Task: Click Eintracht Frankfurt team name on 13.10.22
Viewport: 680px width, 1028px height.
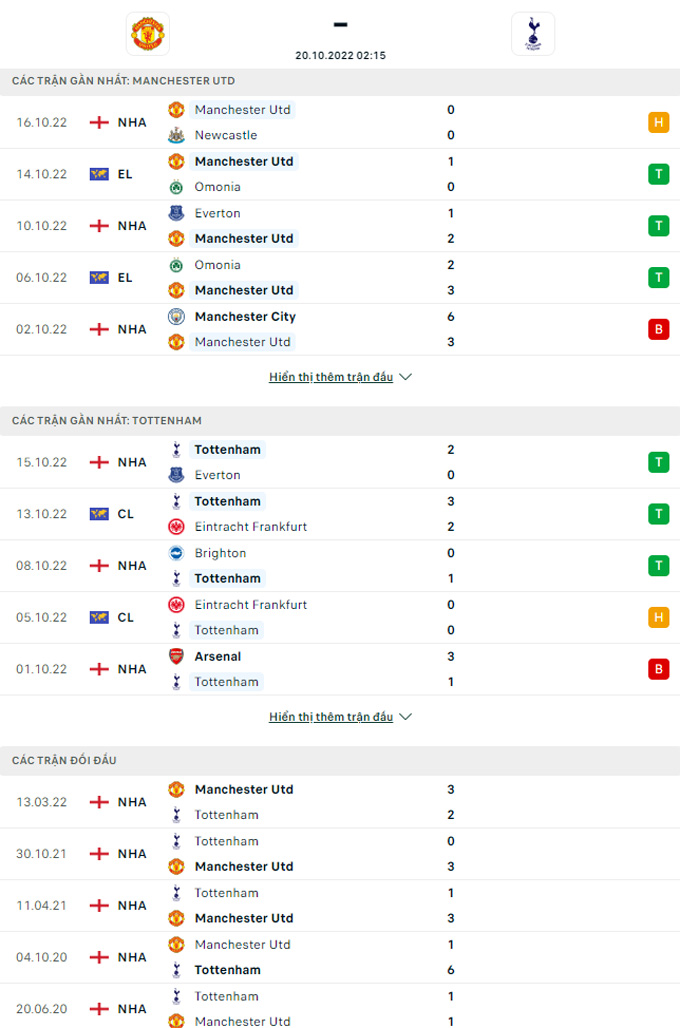Action: [x=250, y=527]
